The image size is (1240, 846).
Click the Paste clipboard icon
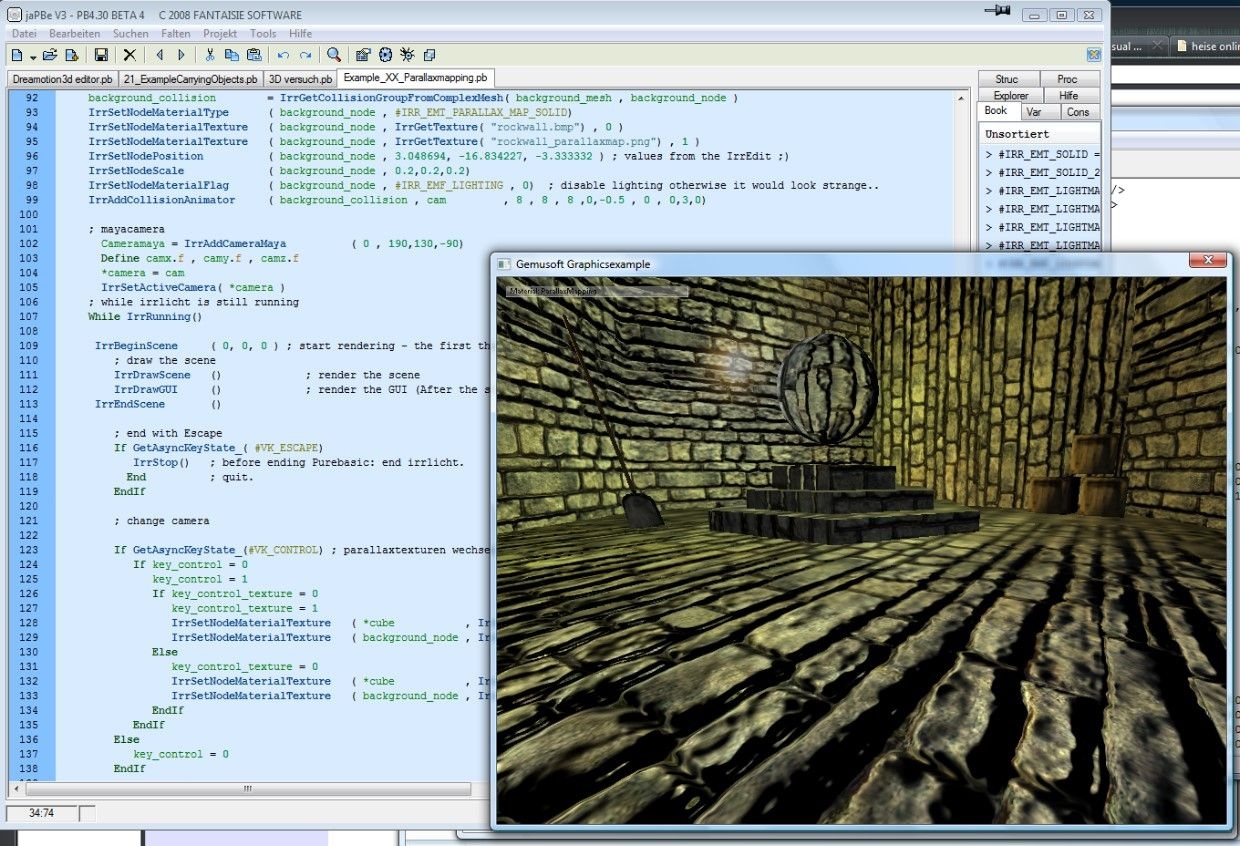[254, 55]
